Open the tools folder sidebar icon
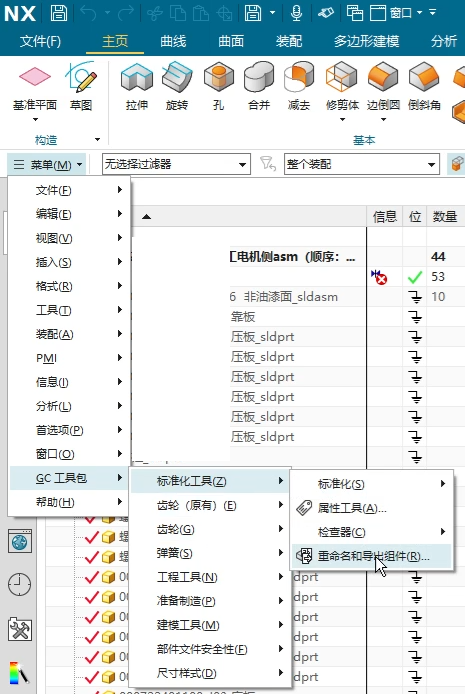 [x=20, y=629]
